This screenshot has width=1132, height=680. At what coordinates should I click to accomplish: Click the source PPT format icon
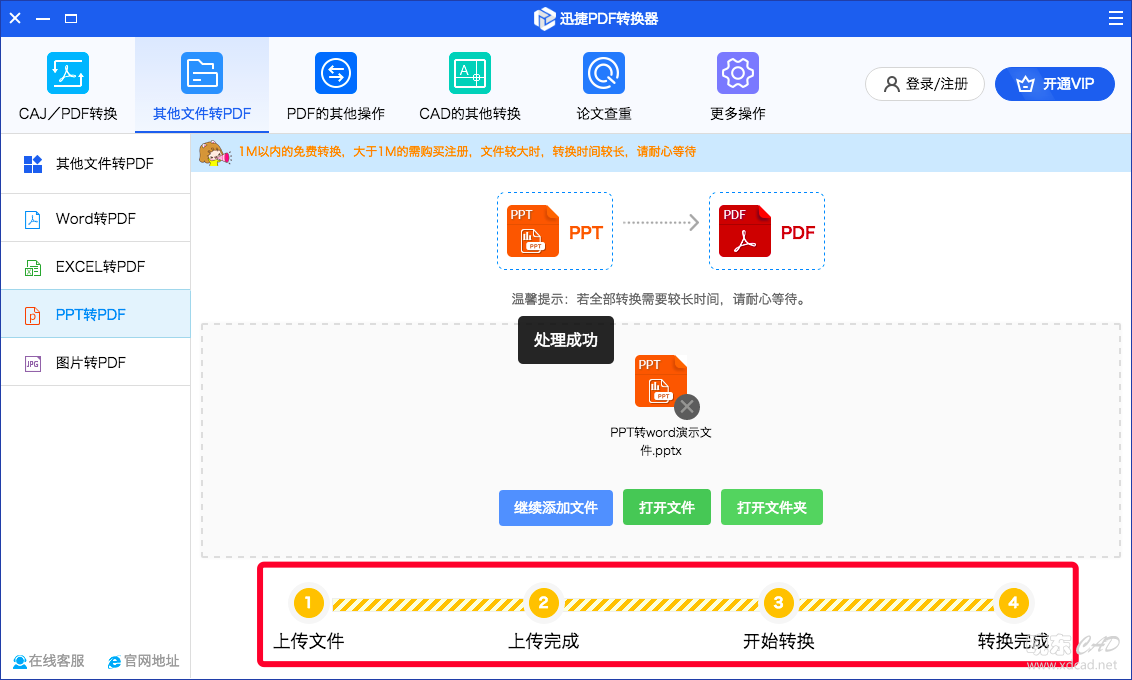click(533, 231)
